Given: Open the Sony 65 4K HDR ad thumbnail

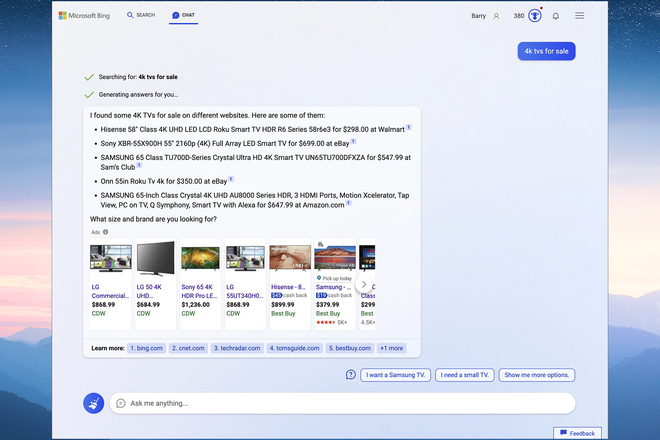Looking at the screenshot, I should [200, 258].
